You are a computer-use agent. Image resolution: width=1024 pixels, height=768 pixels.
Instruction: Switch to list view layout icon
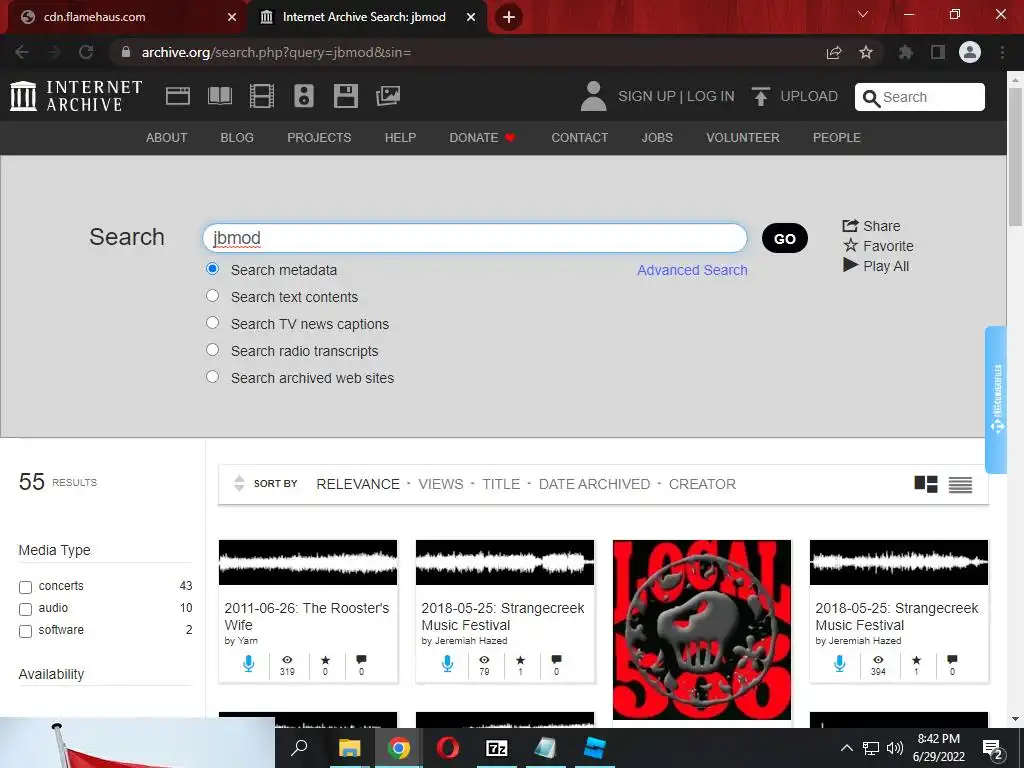click(960, 485)
